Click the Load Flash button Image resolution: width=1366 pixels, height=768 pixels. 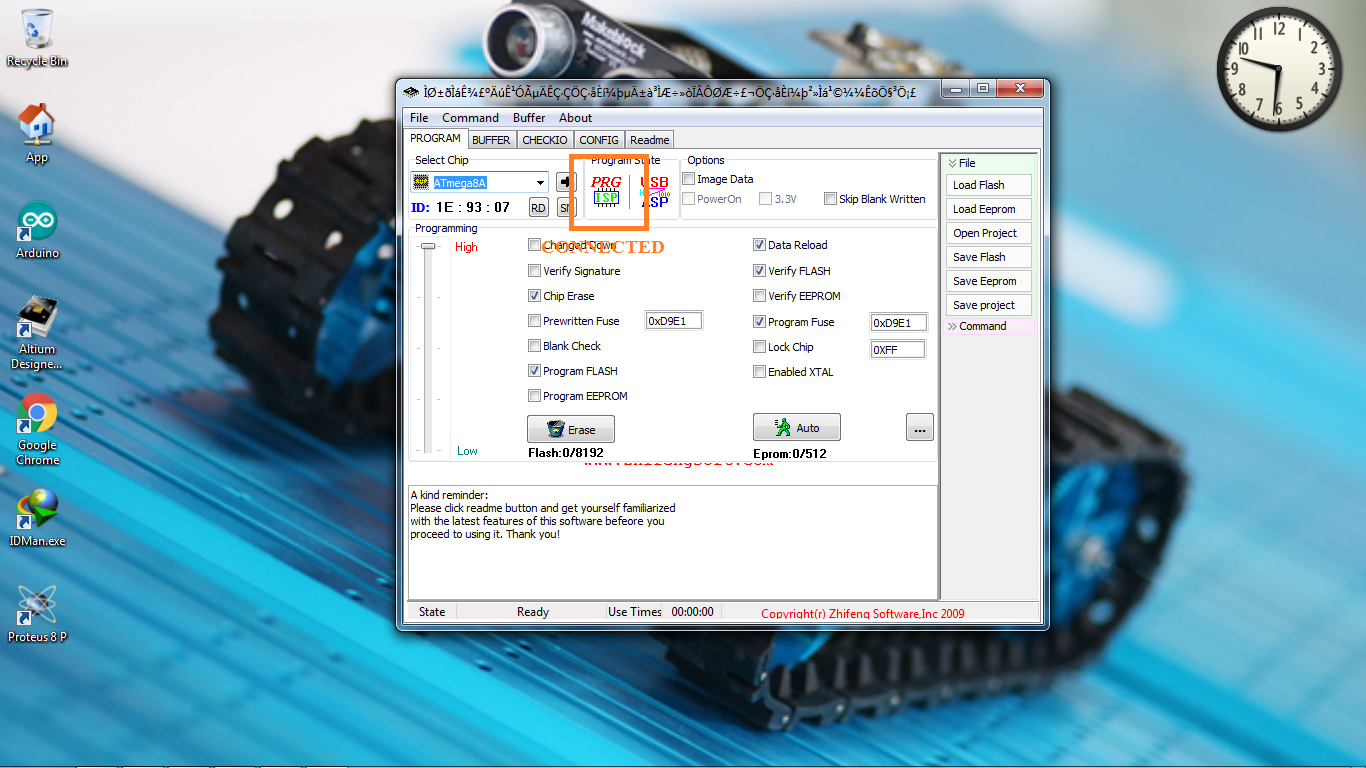click(988, 184)
